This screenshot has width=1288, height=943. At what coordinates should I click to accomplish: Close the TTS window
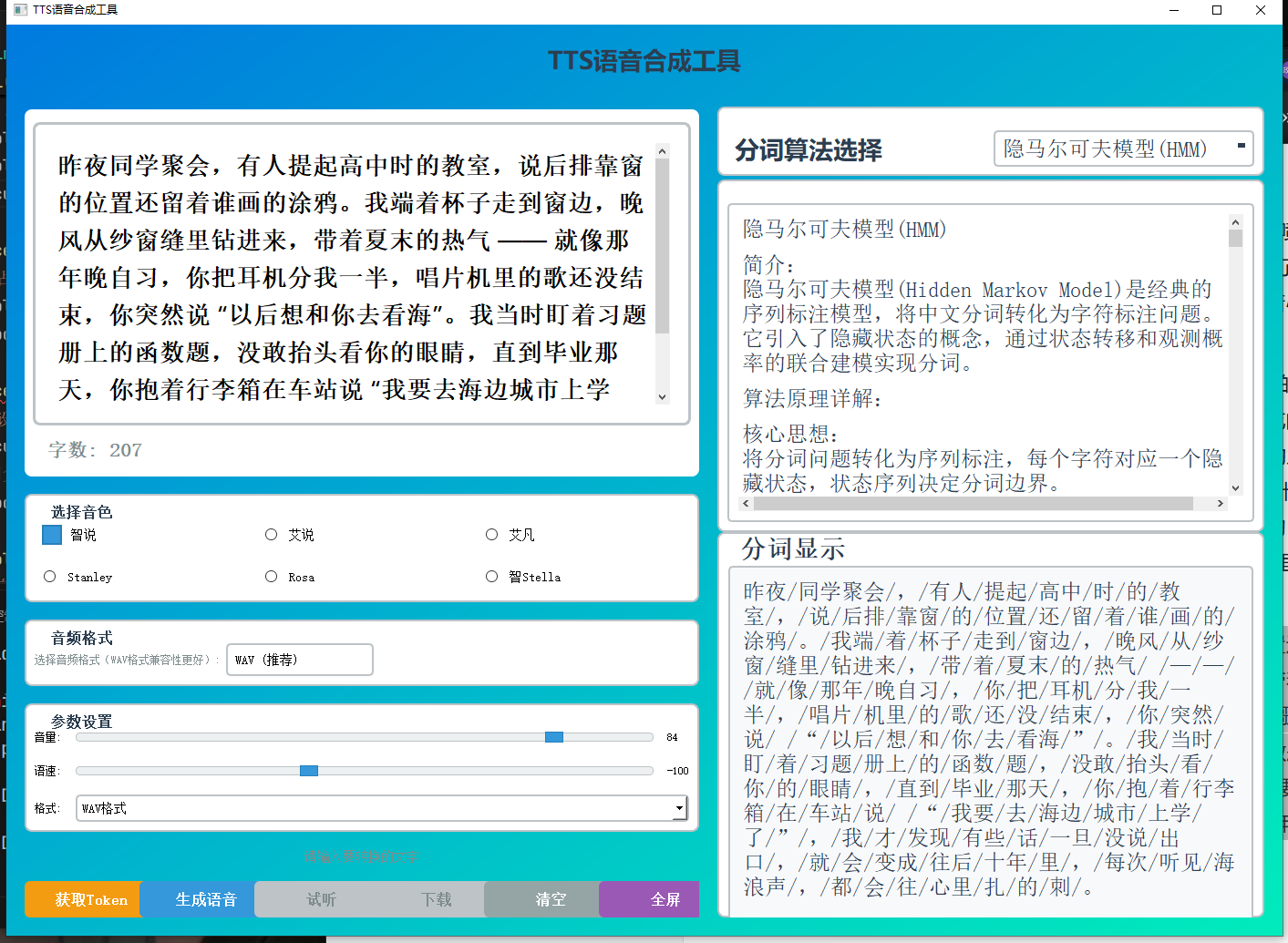[1261, 10]
